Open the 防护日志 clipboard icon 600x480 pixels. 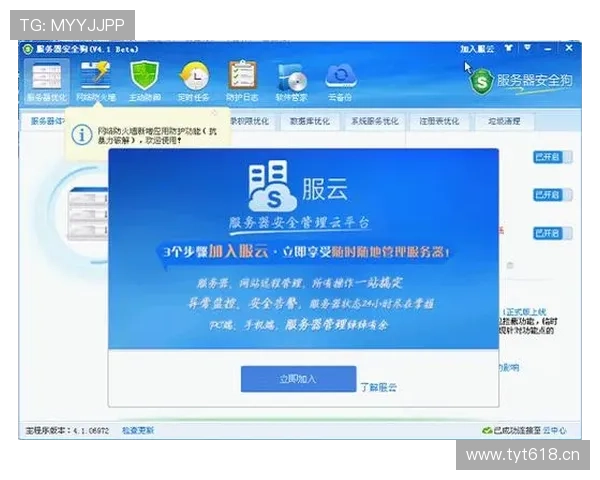242,81
